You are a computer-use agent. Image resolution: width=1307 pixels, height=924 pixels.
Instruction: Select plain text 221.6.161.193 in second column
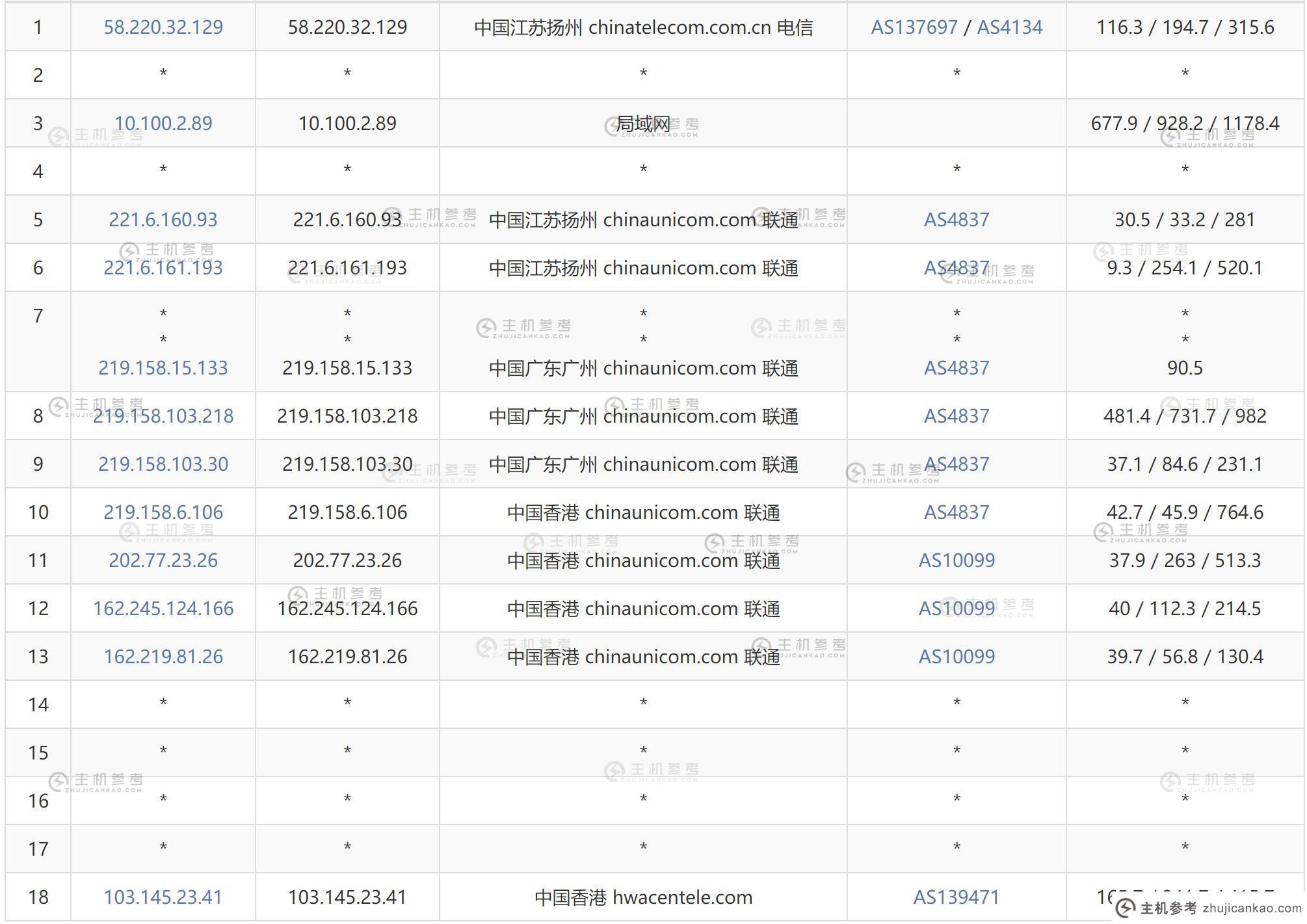[x=347, y=268]
